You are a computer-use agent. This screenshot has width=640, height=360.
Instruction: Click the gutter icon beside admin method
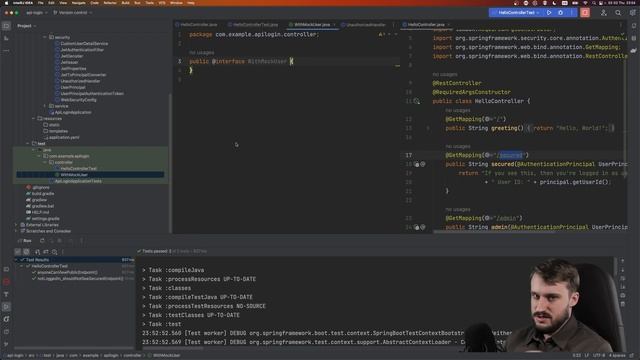click(x=417, y=227)
